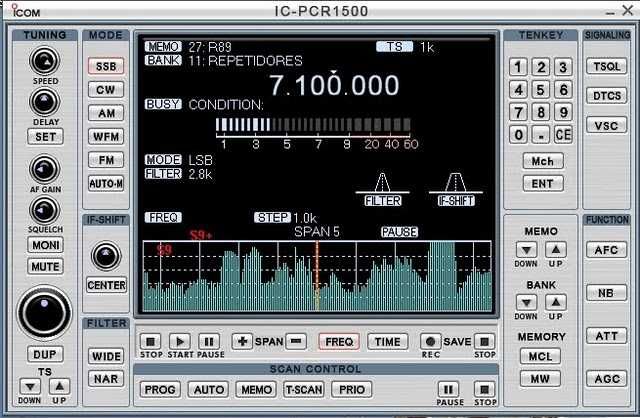Toggle the NB noise blanker

pyautogui.click(x=607, y=293)
